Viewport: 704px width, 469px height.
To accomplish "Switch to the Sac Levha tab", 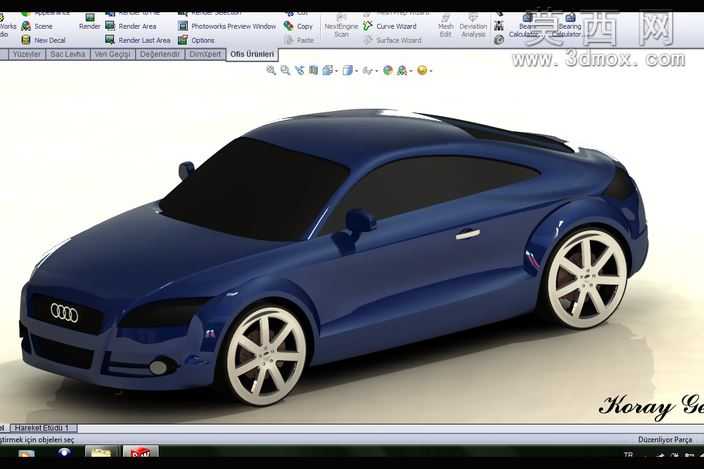I will coord(68,54).
